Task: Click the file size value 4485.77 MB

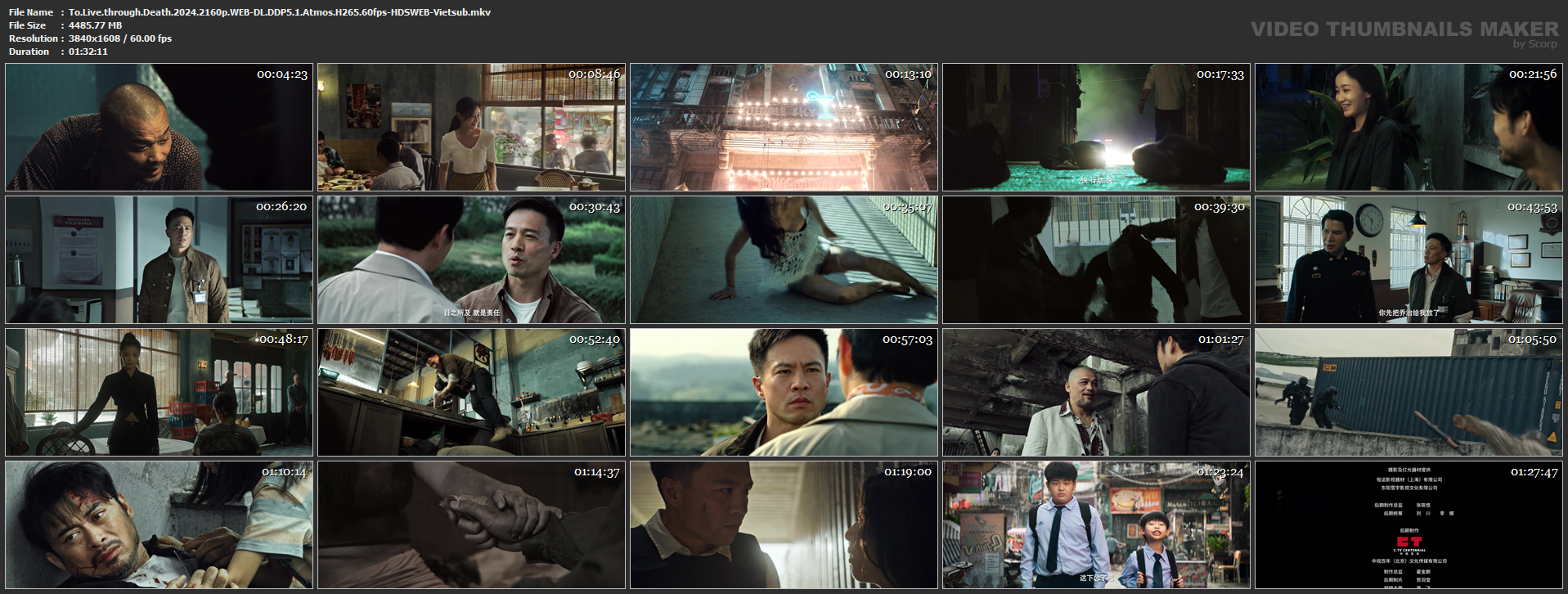Action: click(95, 25)
